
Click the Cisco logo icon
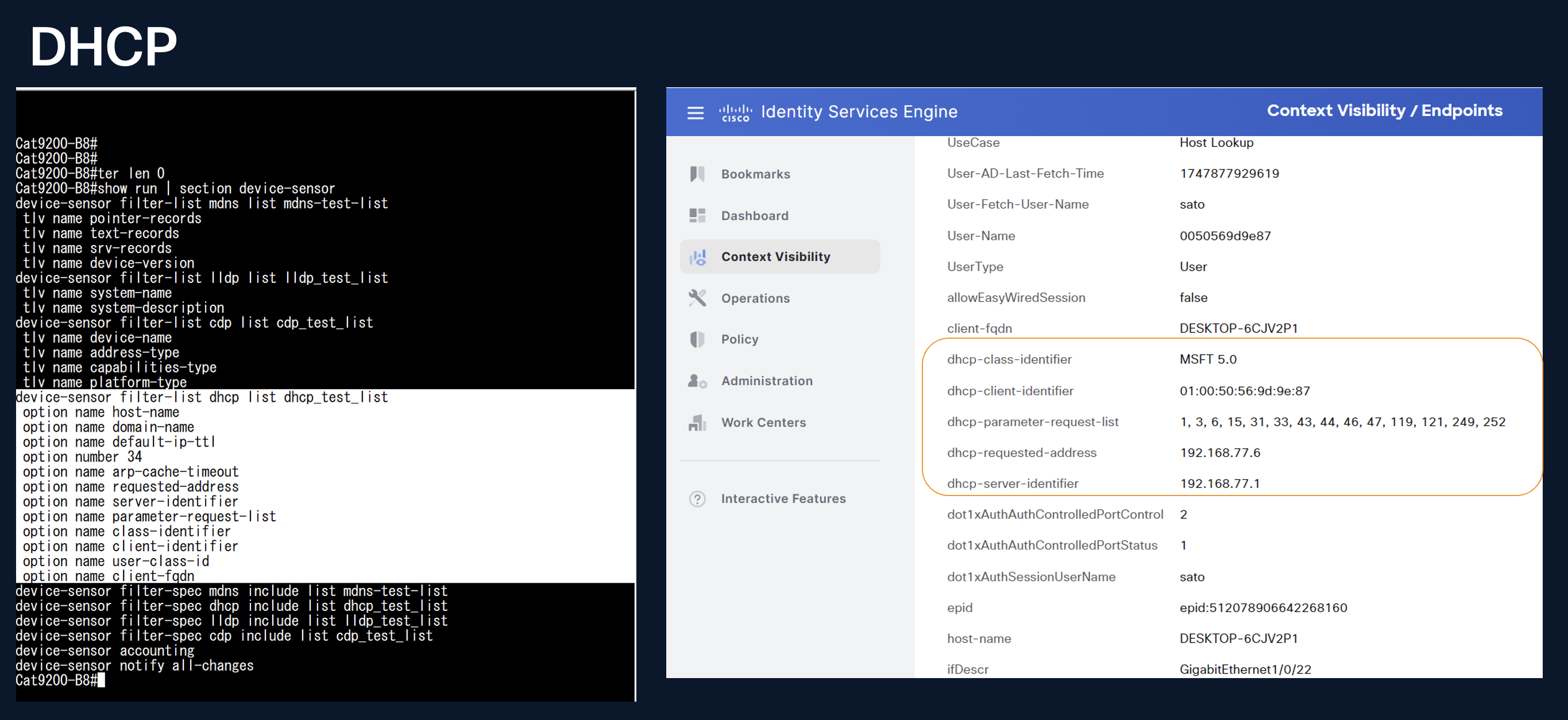[x=735, y=113]
